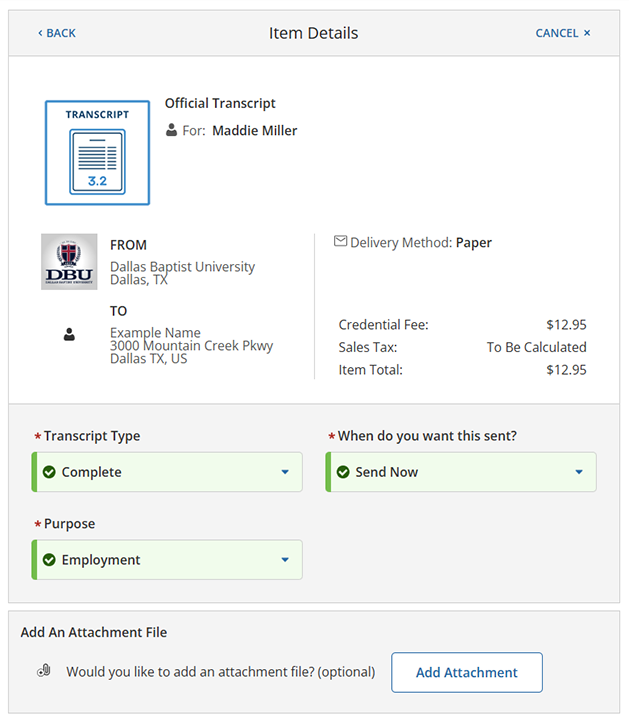Click green checkmark in Transcript Type field
The image size is (629, 720).
(49, 472)
